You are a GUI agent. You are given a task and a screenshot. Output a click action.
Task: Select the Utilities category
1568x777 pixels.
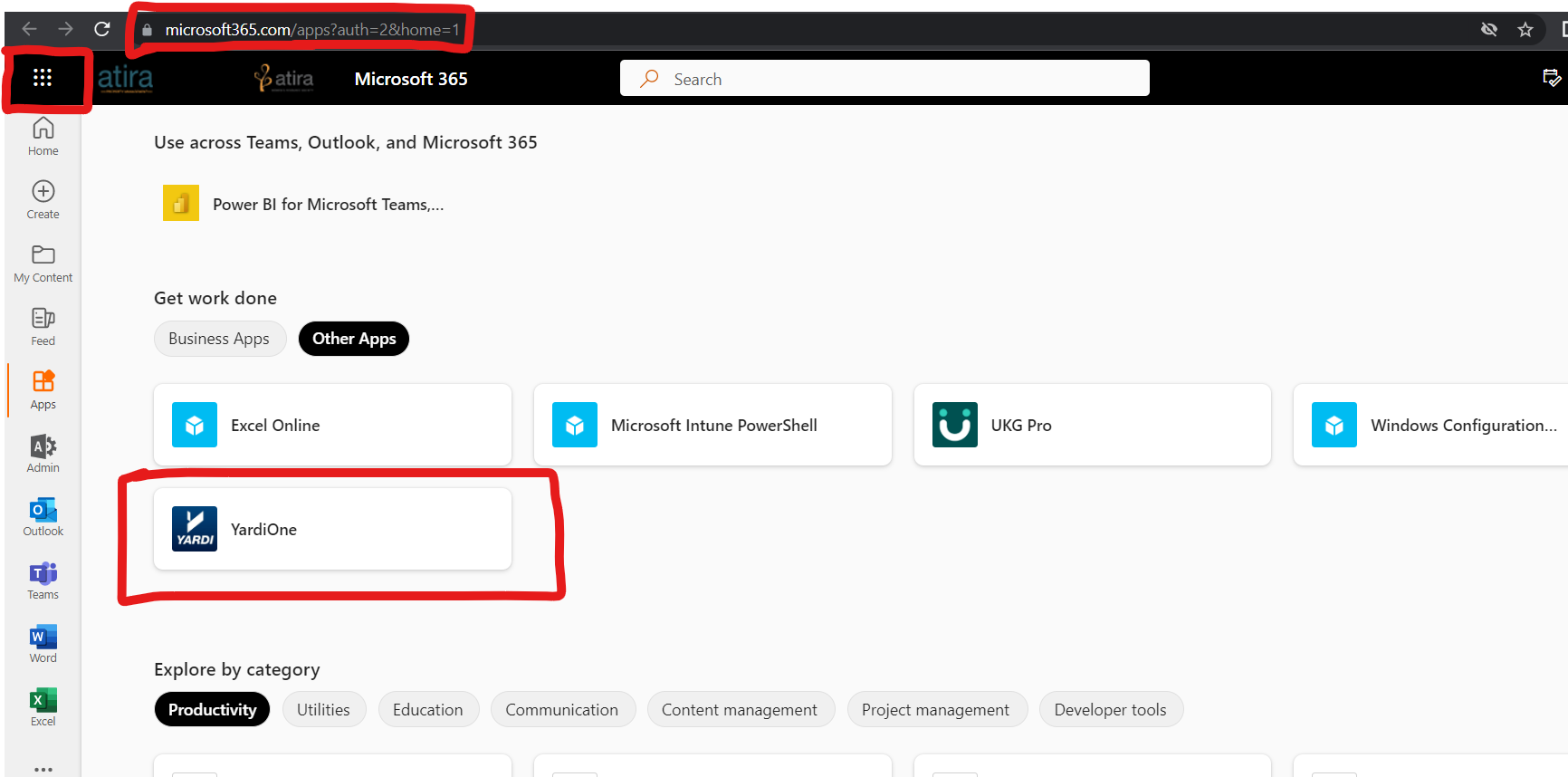pos(323,709)
